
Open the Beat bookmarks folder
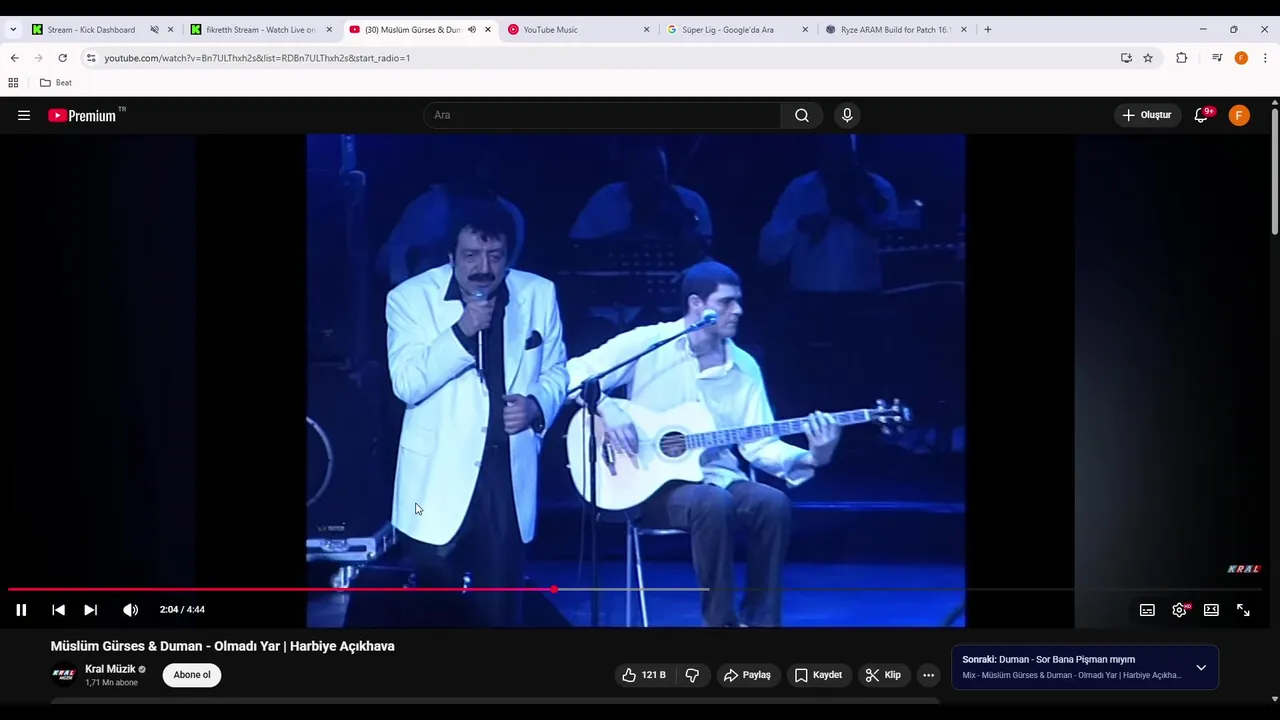click(x=56, y=83)
